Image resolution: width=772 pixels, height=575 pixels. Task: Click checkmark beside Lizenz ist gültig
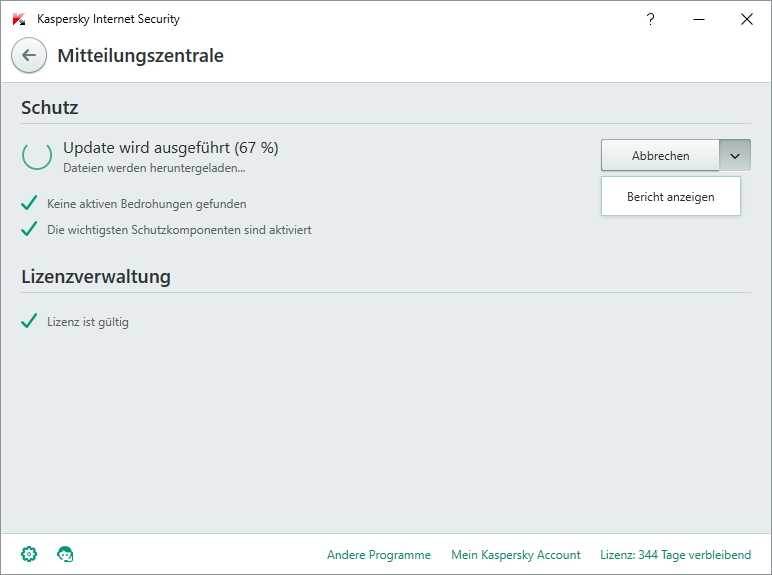(29, 320)
